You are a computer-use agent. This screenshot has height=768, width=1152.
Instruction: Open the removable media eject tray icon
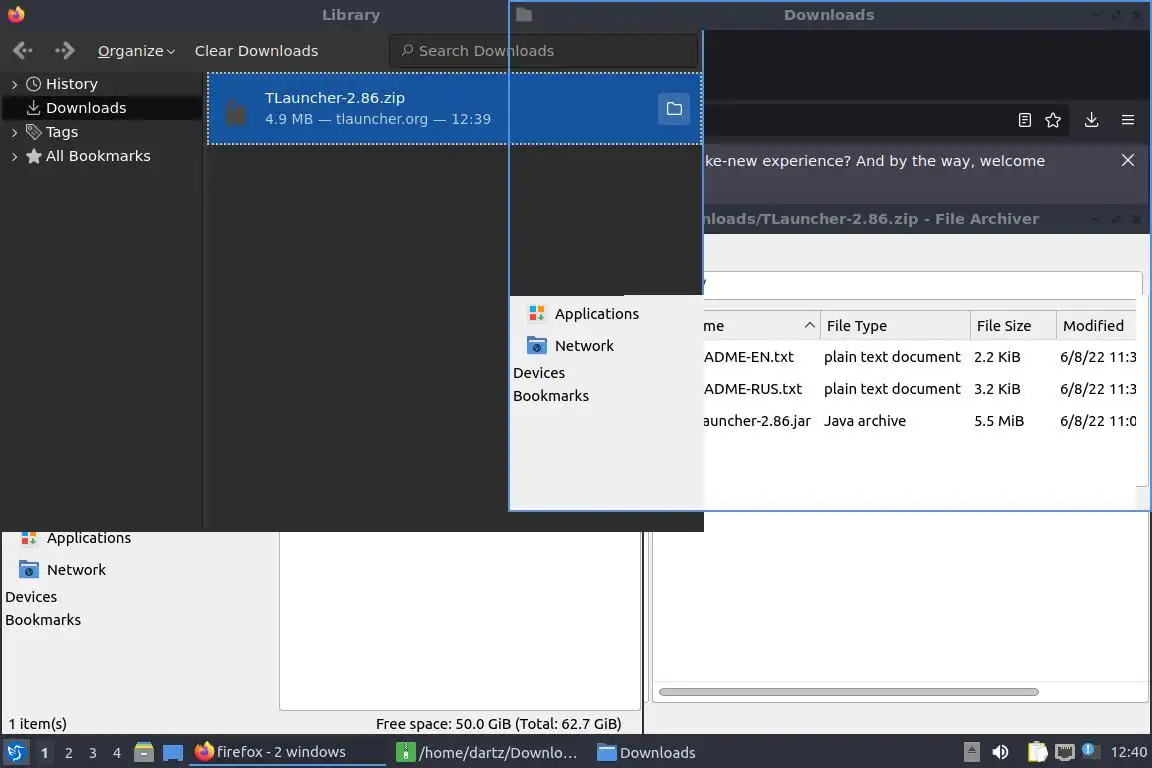[x=971, y=752]
